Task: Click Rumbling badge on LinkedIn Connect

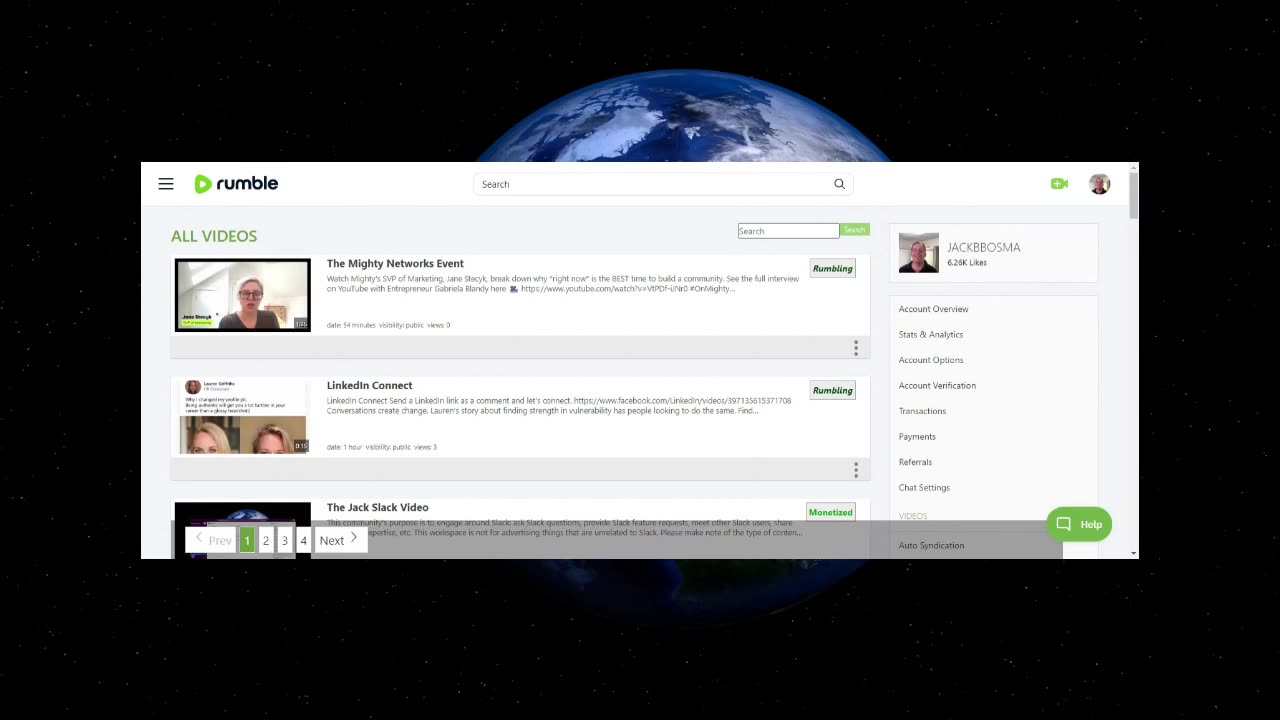Action: [832, 391]
